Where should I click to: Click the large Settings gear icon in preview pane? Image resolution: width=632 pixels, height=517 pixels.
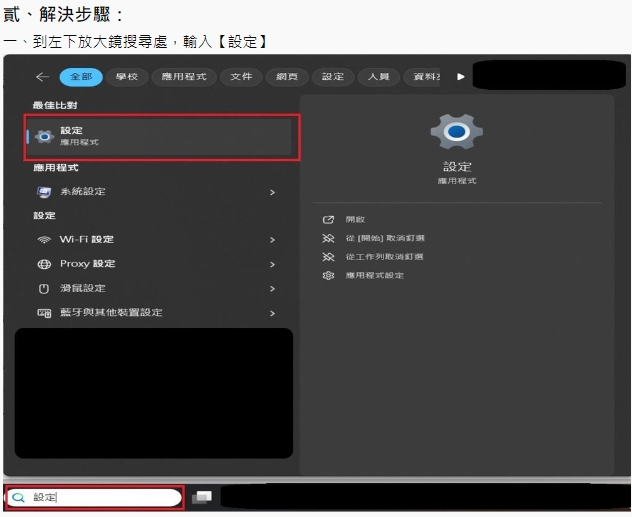(x=456, y=131)
